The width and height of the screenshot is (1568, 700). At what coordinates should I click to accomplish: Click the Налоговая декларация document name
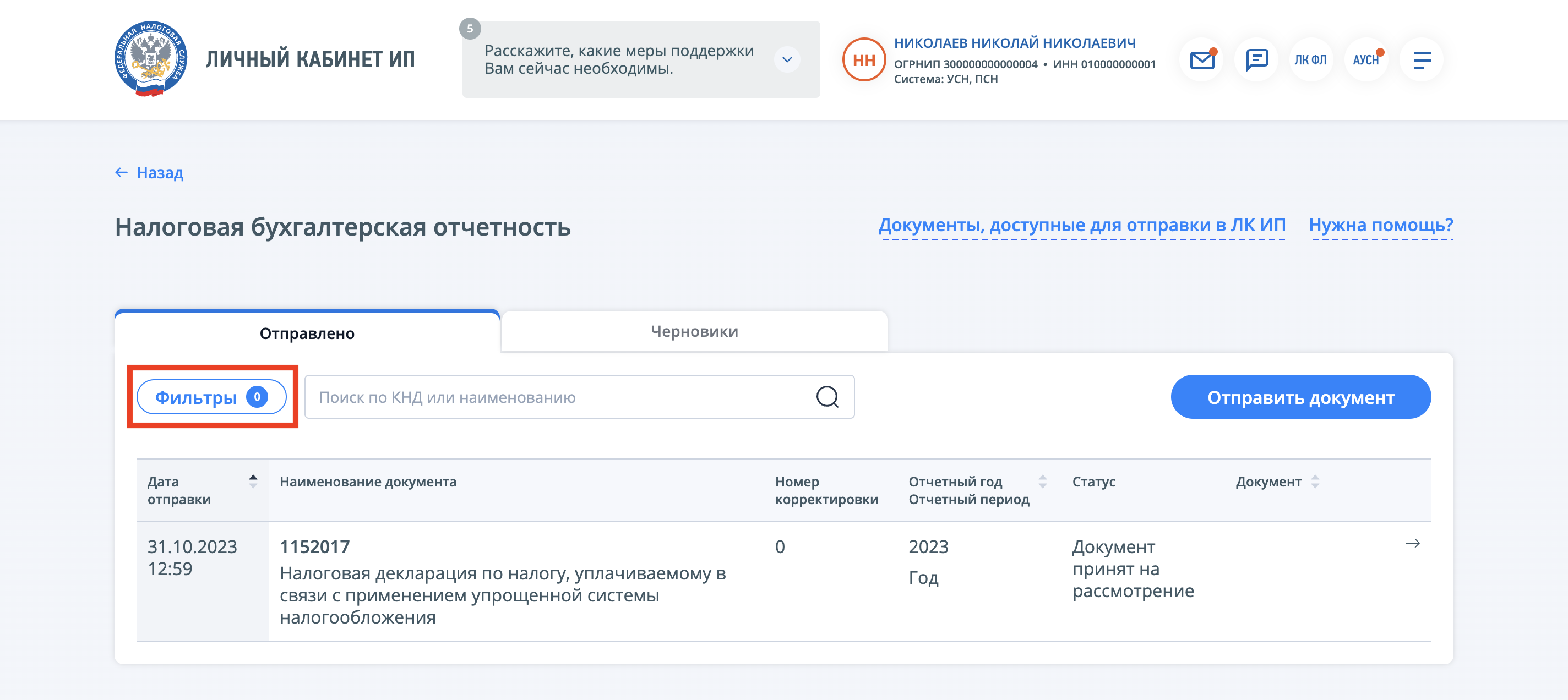pyautogui.click(x=503, y=595)
